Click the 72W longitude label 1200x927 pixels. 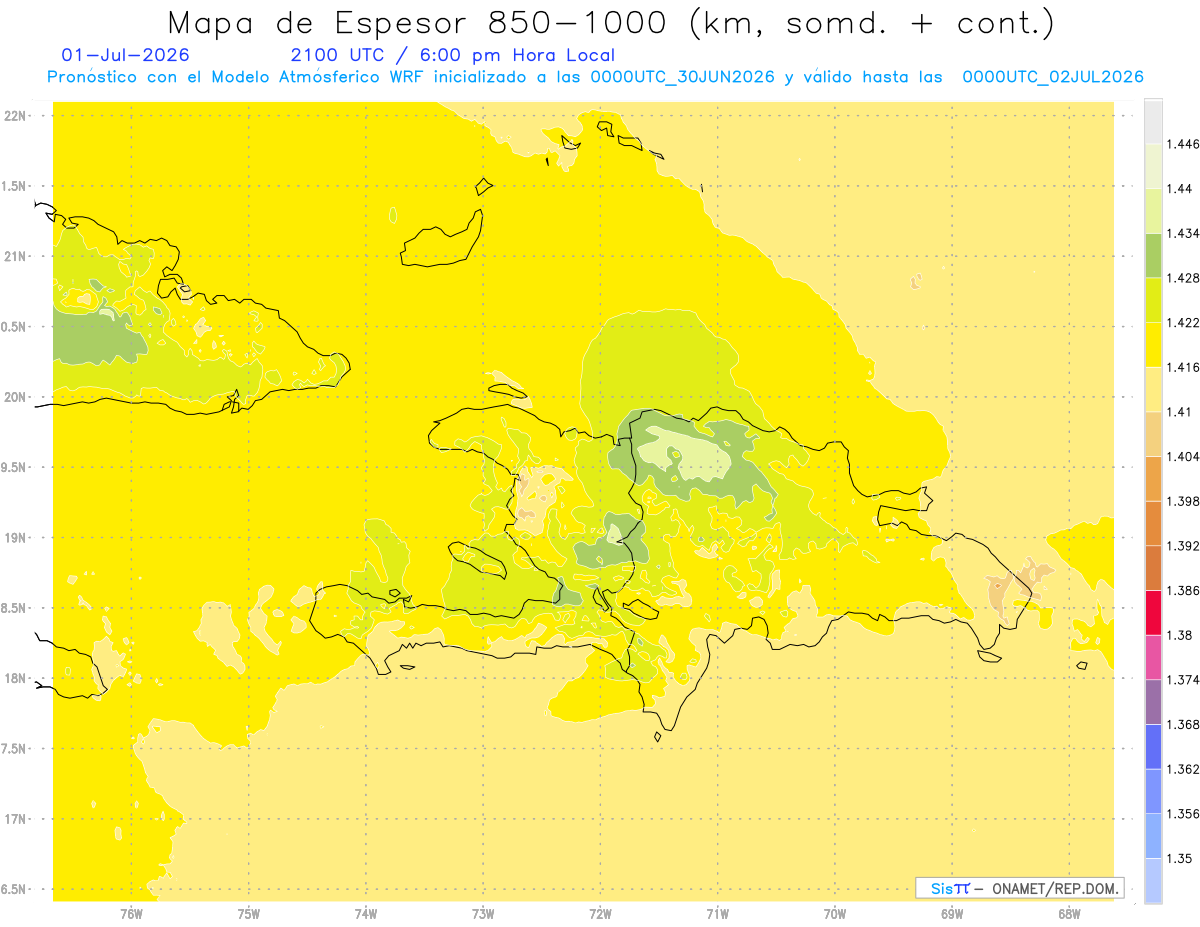(x=600, y=913)
